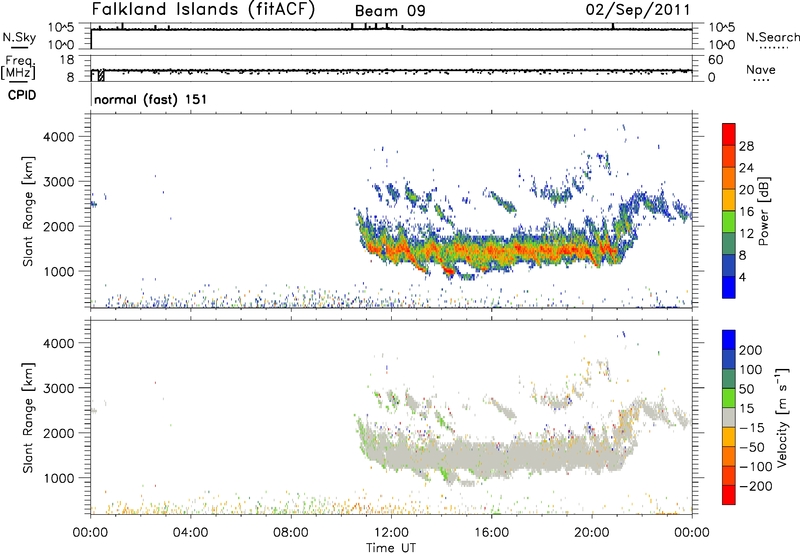This screenshot has width=800, height=554.
Task: Click the 'CPID' label
Action: pyautogui.click(x=22, y=95)
